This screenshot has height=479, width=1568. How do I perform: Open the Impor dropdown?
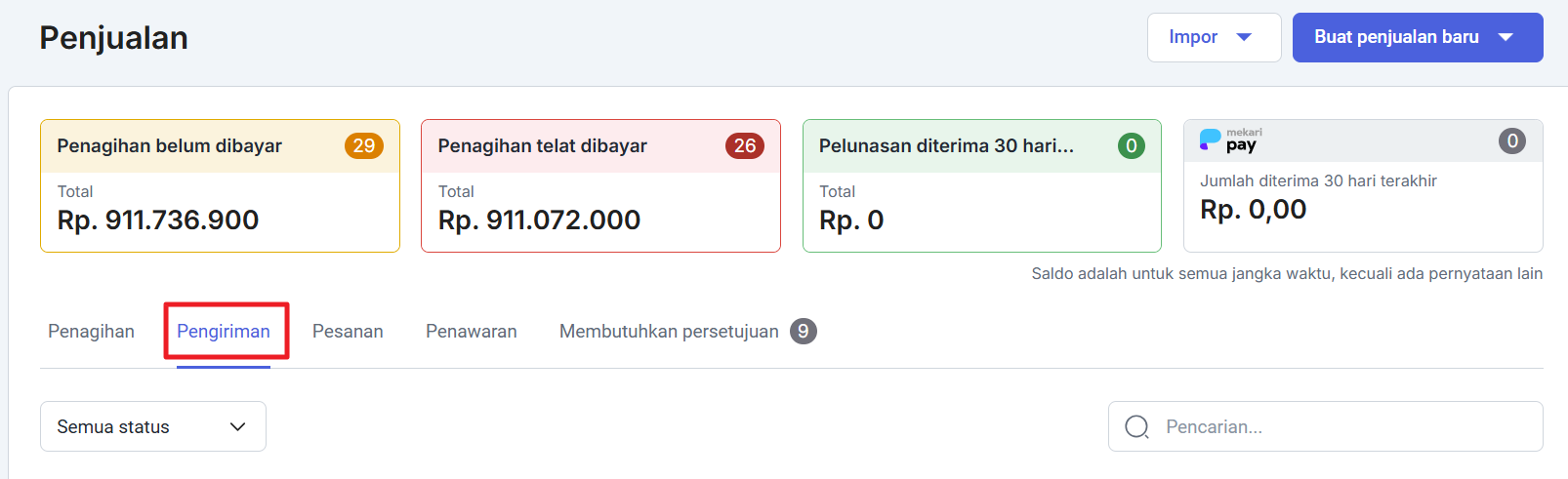(1213, 38)
